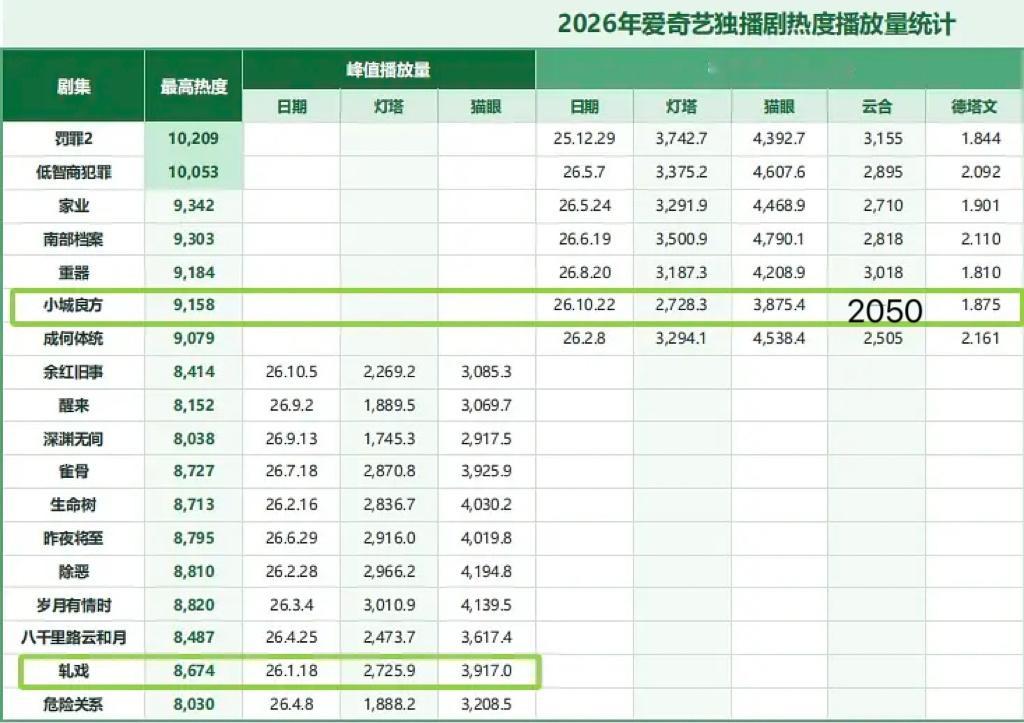
Task: Click the heat value 9,079
Action: pos(193,338)
